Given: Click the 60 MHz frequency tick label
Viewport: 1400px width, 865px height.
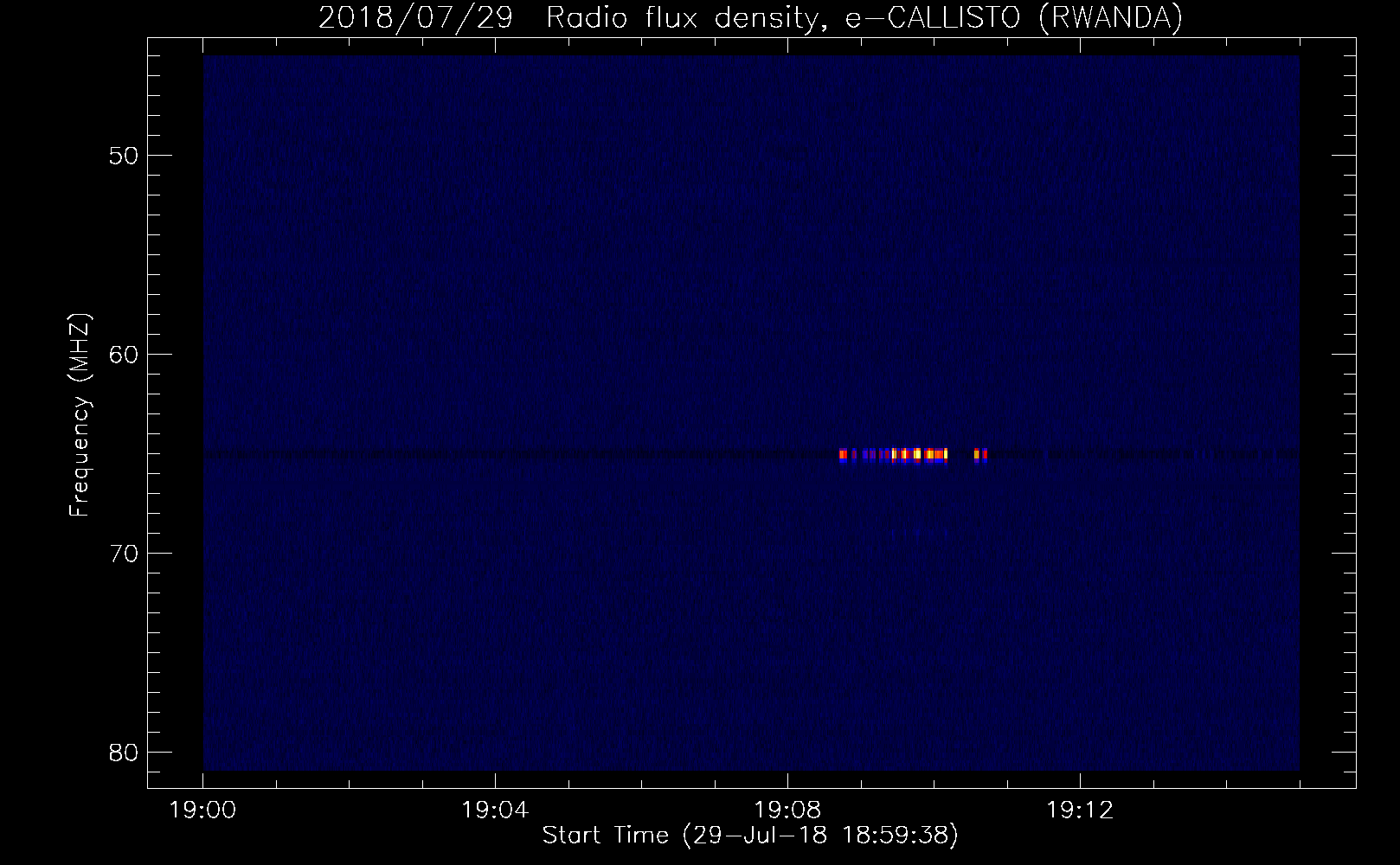Looking at the screenshot, I should pyautogui.click(x=124, y=355).
